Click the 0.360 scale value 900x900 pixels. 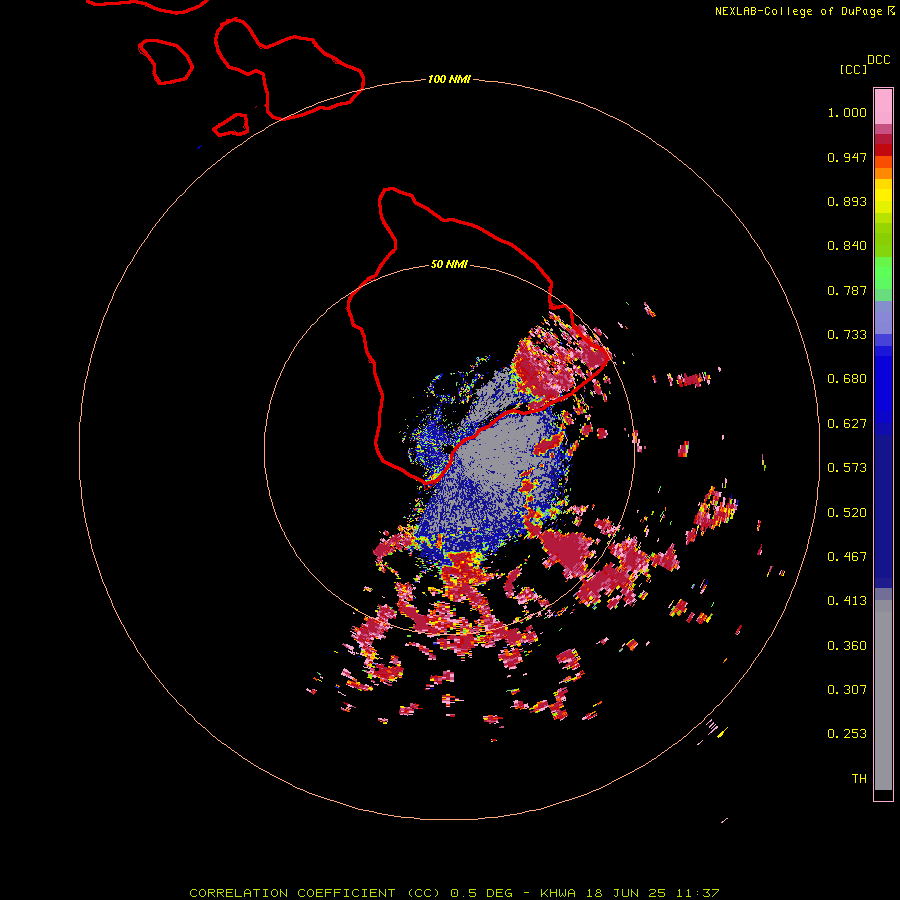(847, 646)
